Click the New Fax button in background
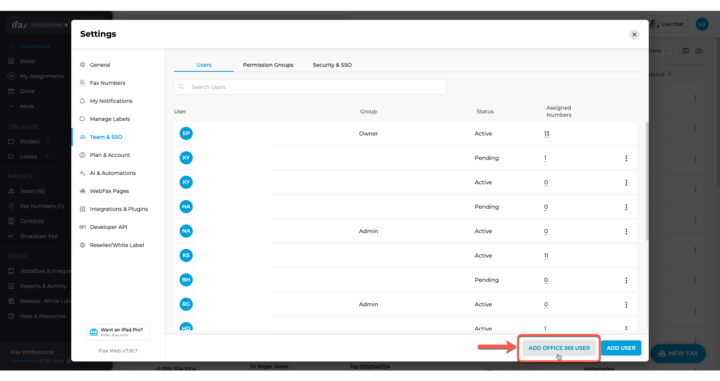Screen dimensions: 720x381 pos(678,353)
